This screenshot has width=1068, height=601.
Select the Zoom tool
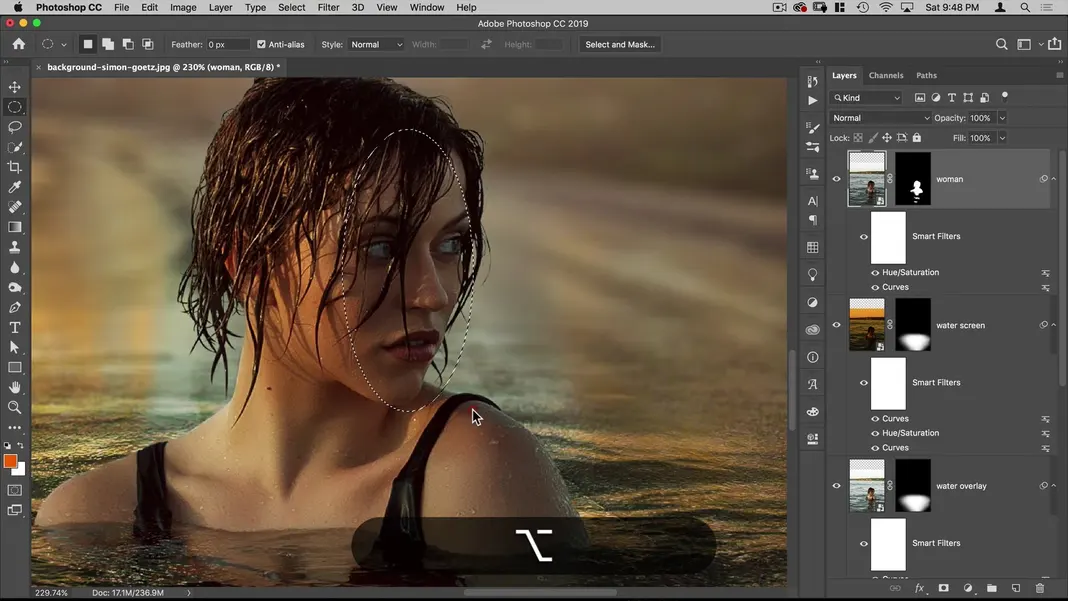(14, 407)
